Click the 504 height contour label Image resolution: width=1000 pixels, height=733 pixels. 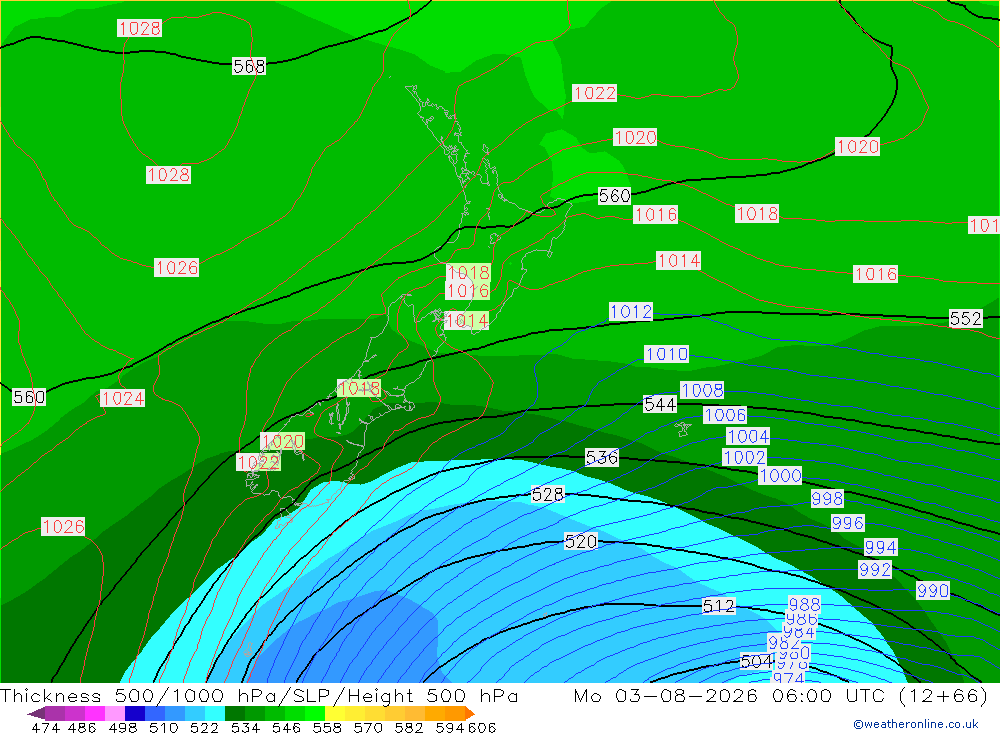756,661
